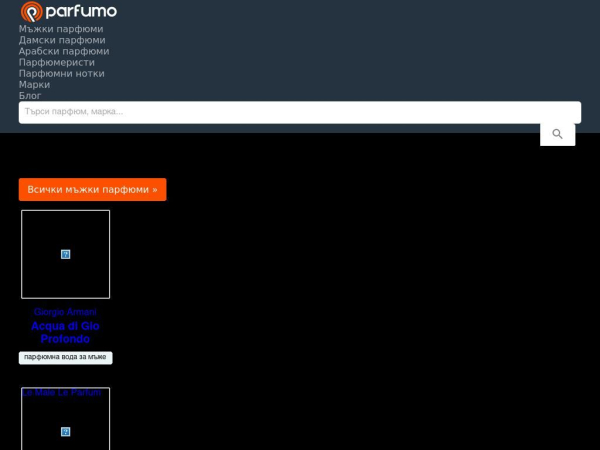Click парфюмна вода за мъже tag

point(65,357)
